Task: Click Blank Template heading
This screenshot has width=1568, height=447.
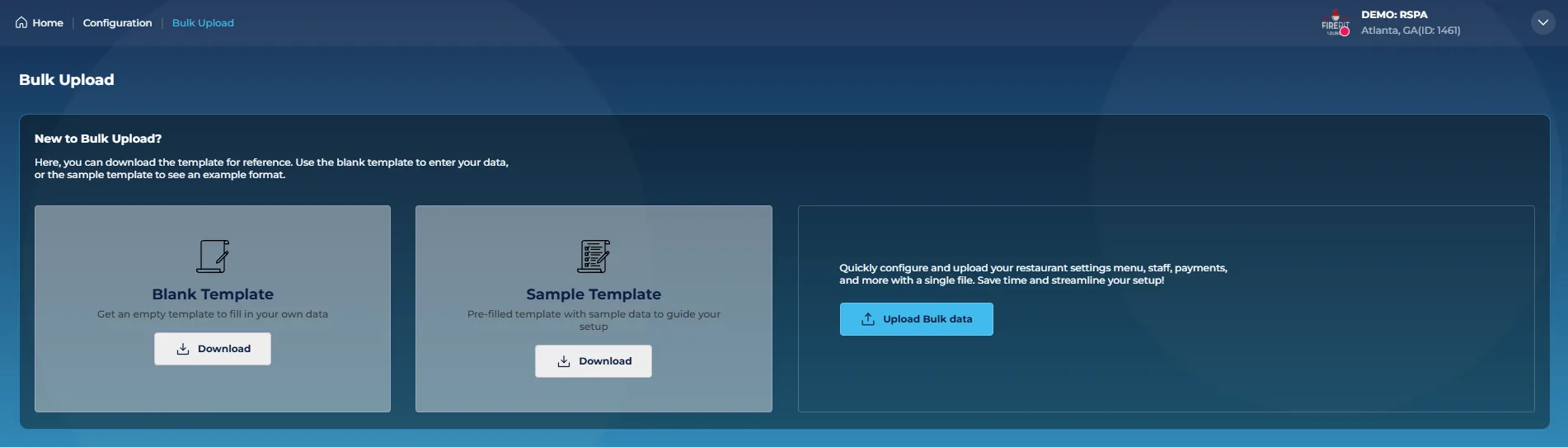Action: (x=213, y=294)
